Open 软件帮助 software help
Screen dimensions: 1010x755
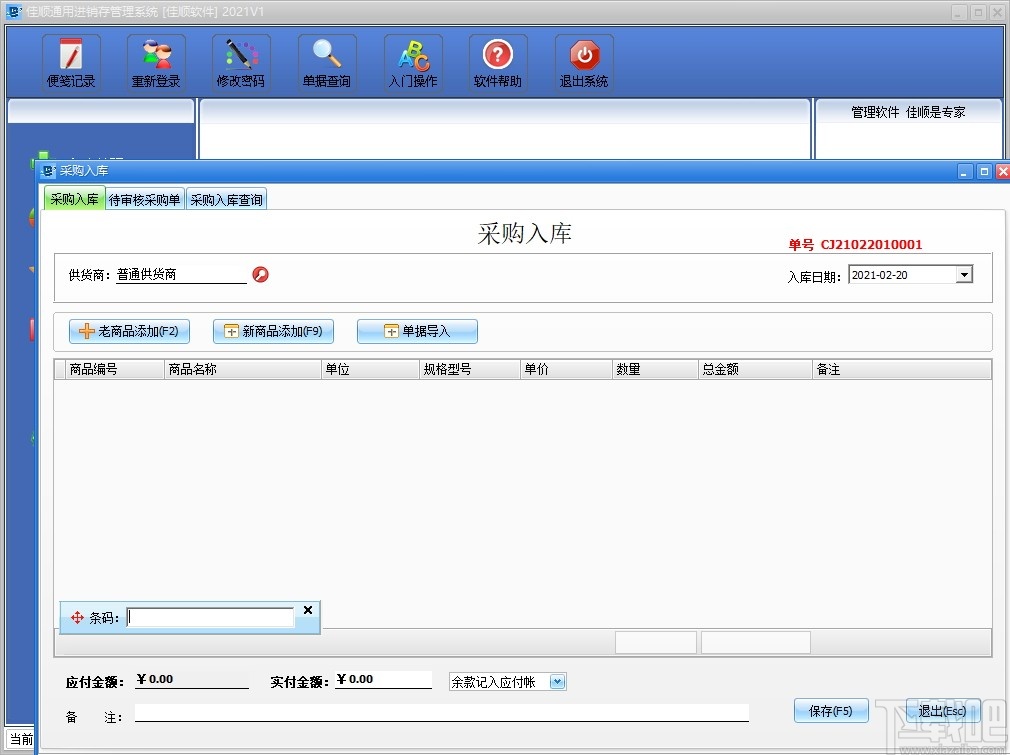coord(498,61)
